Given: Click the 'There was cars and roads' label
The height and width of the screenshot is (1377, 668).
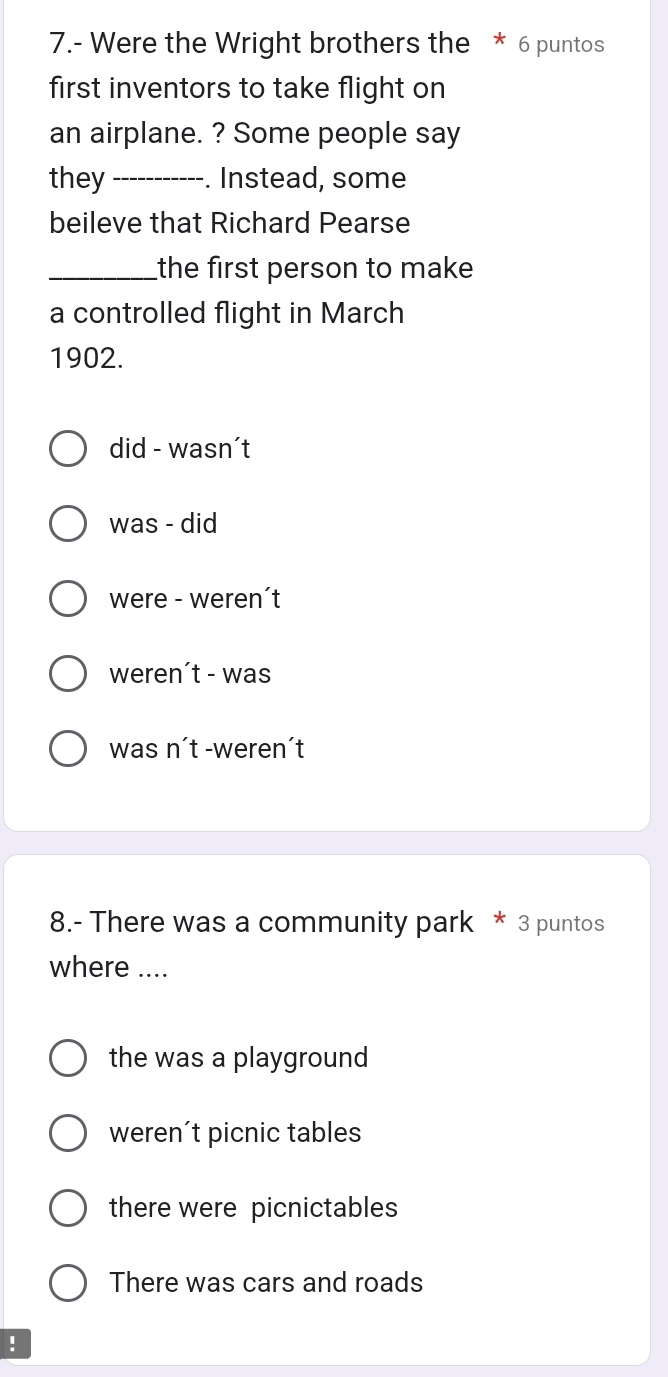Looking at the screenshot, I should [x=266, y=1283].
